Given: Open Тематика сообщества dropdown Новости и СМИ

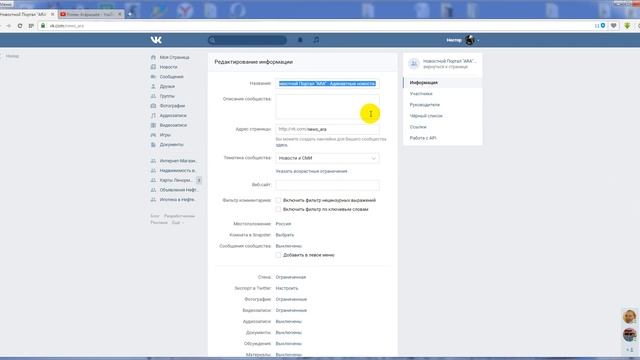Looking at the screenshot, I should tap(327, 158).
